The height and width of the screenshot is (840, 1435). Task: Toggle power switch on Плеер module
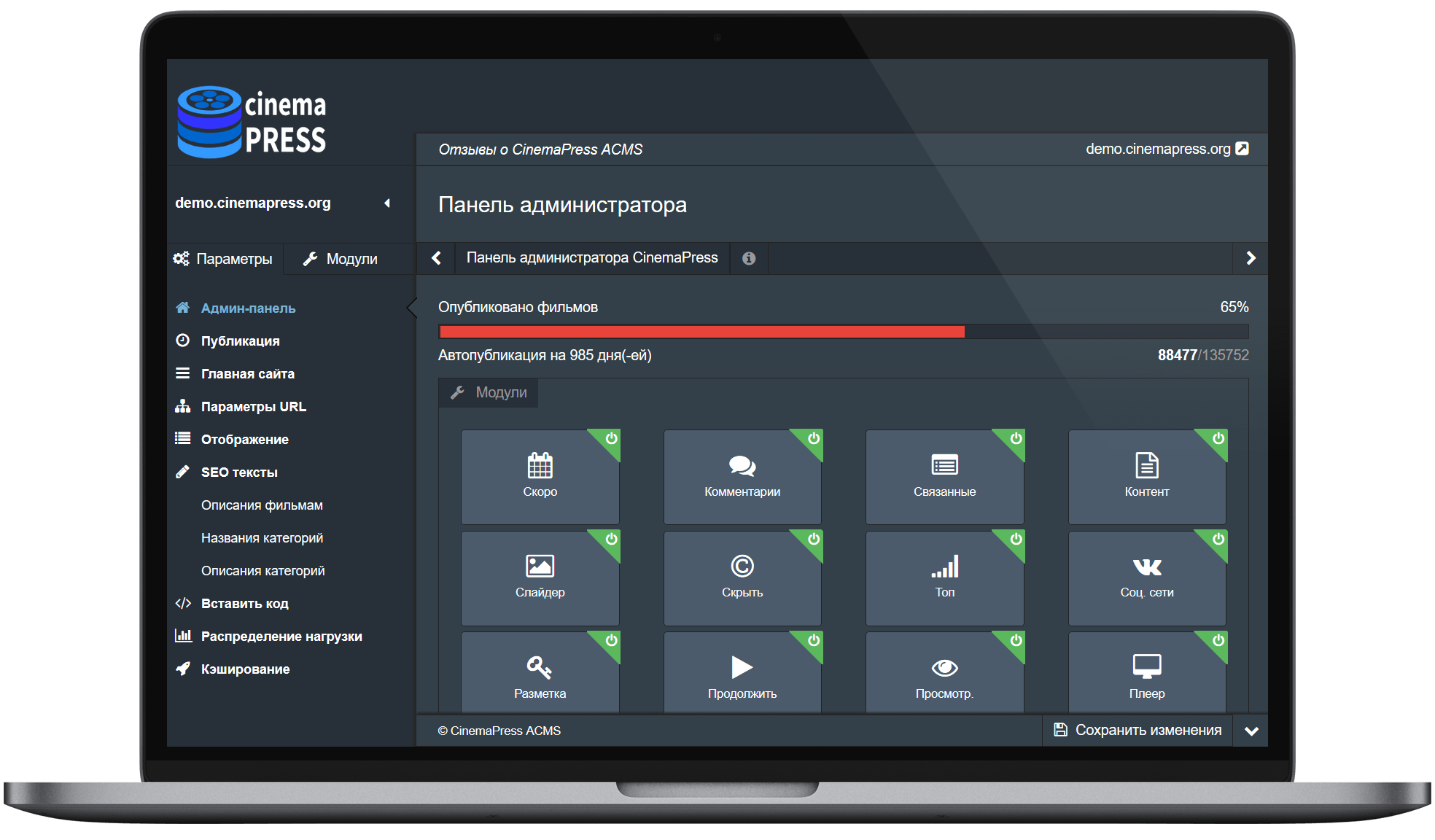point(1218,640)
